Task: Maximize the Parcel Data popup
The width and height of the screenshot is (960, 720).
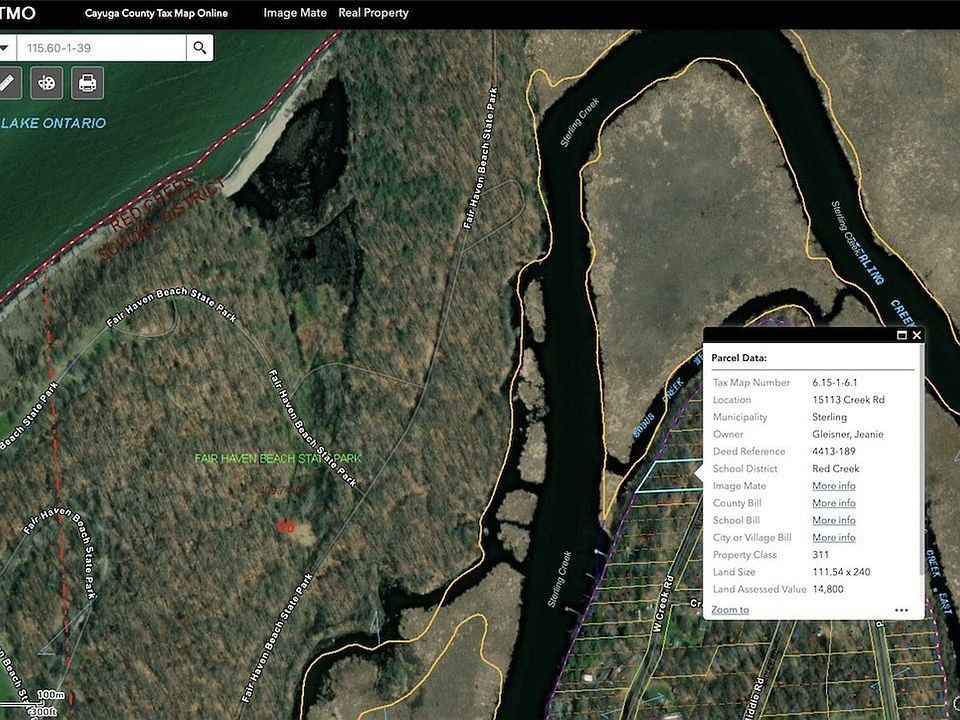Action: click(901, 335)
